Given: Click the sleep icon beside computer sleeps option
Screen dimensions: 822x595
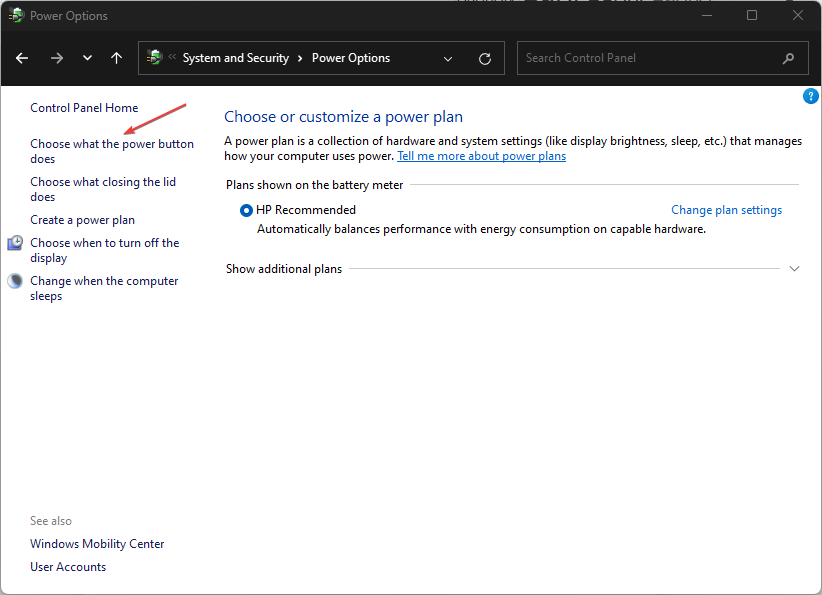Looking at the screenshot, I should [x=15, y=280].
